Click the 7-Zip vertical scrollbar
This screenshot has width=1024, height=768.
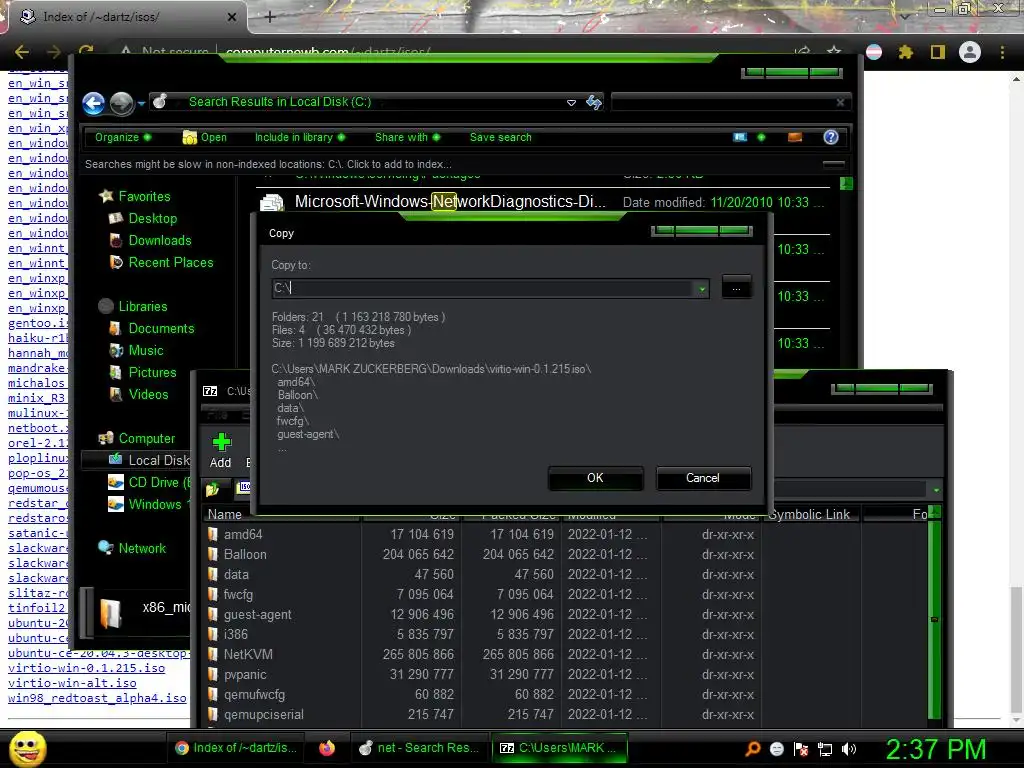coord(935,617)
